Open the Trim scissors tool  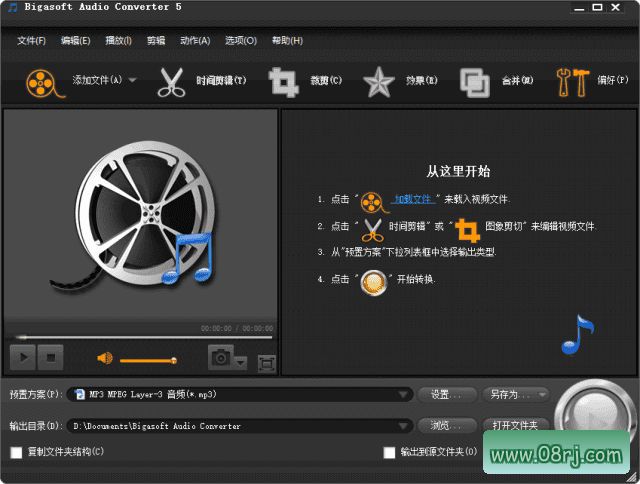tap(172, 82)
